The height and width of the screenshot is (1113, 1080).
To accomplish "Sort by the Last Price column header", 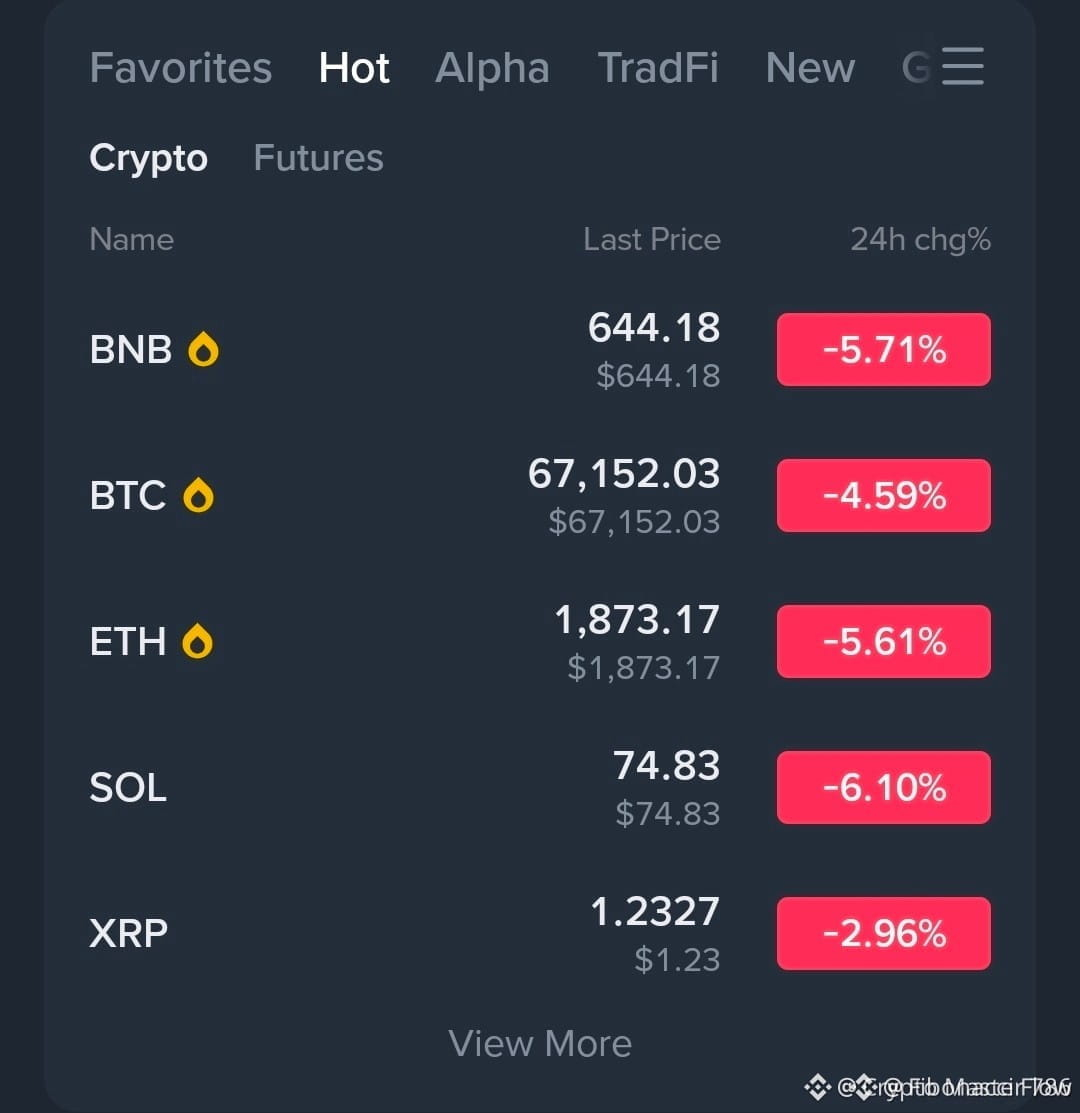I will 652,240.
